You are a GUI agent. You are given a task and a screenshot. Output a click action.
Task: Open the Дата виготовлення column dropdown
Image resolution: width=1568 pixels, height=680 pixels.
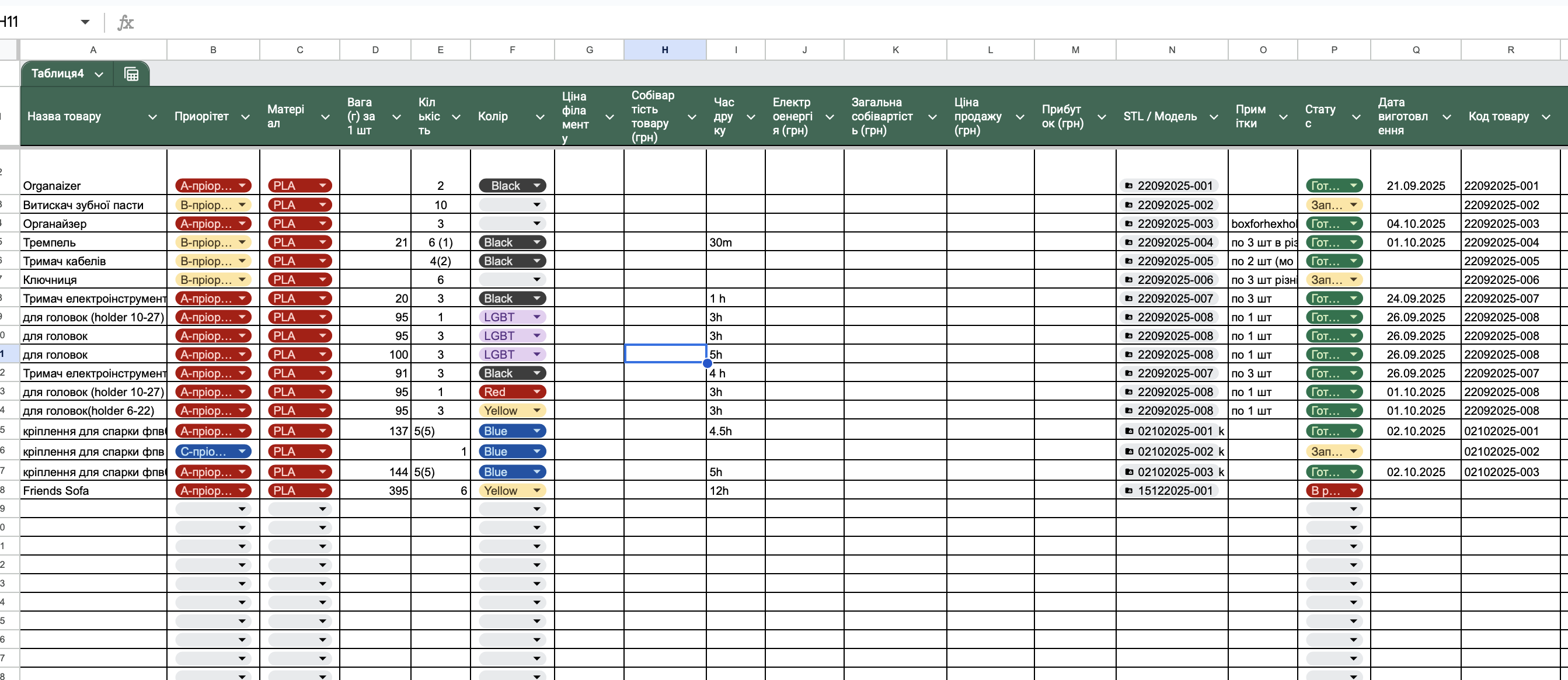click(x=1447, y=116)
